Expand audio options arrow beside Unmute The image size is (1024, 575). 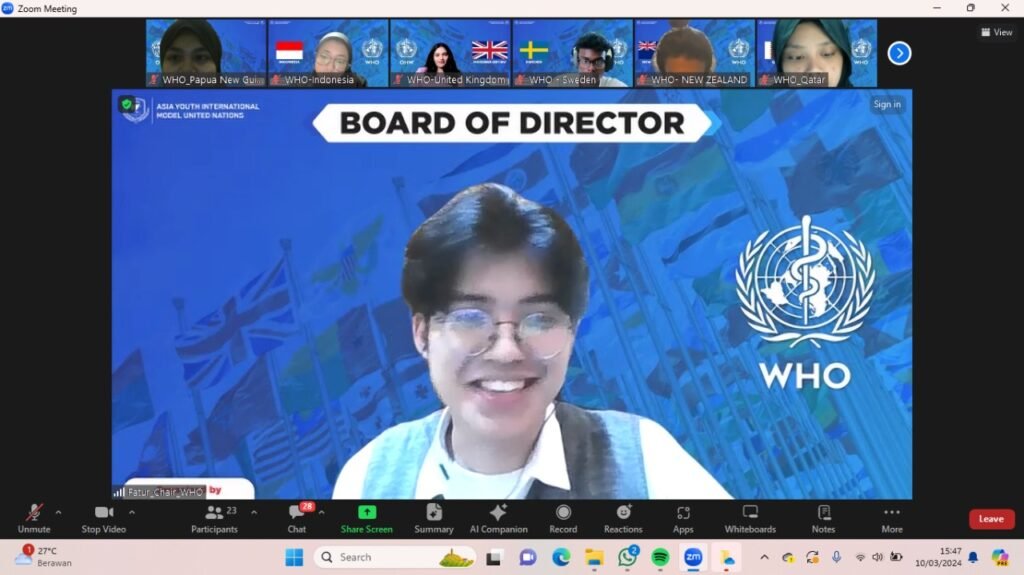click(58, 512)
